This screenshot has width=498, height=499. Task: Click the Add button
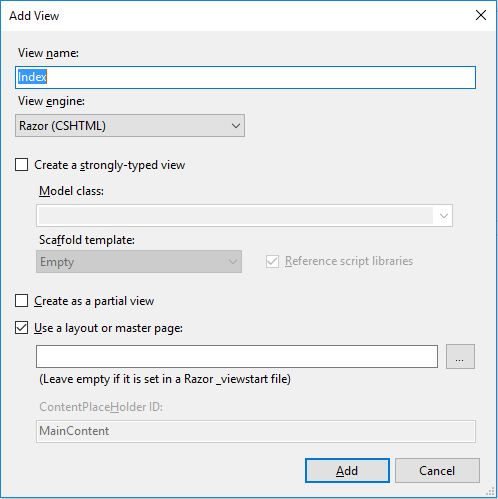[347, 471]
